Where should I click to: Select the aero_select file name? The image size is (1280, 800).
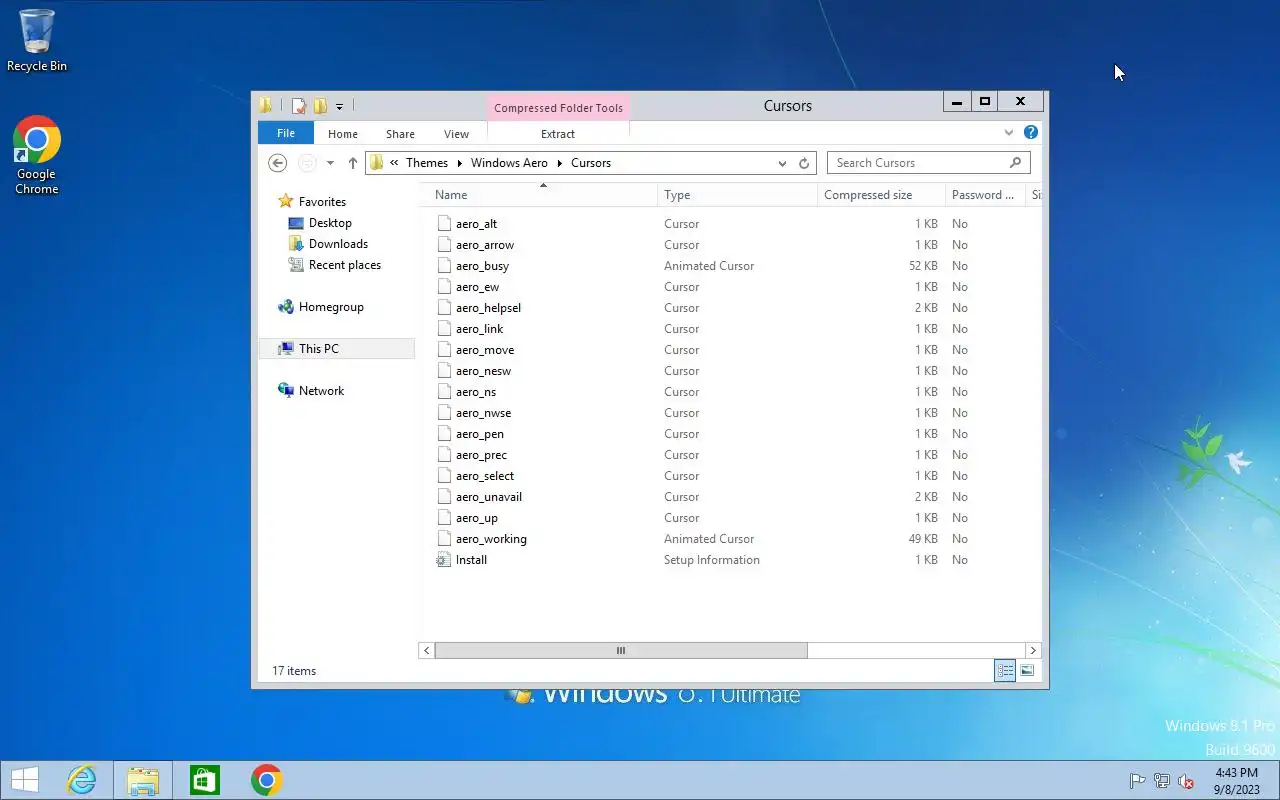485,476
